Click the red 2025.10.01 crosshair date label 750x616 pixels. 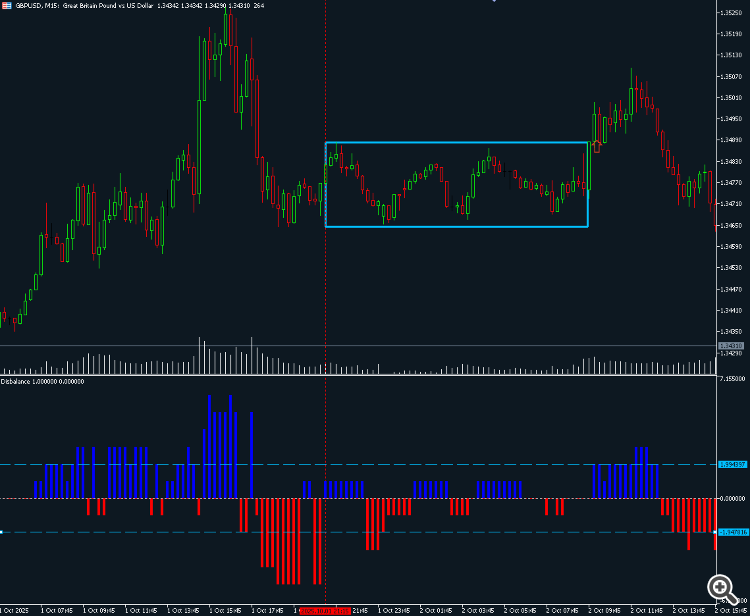click(323, 611)
